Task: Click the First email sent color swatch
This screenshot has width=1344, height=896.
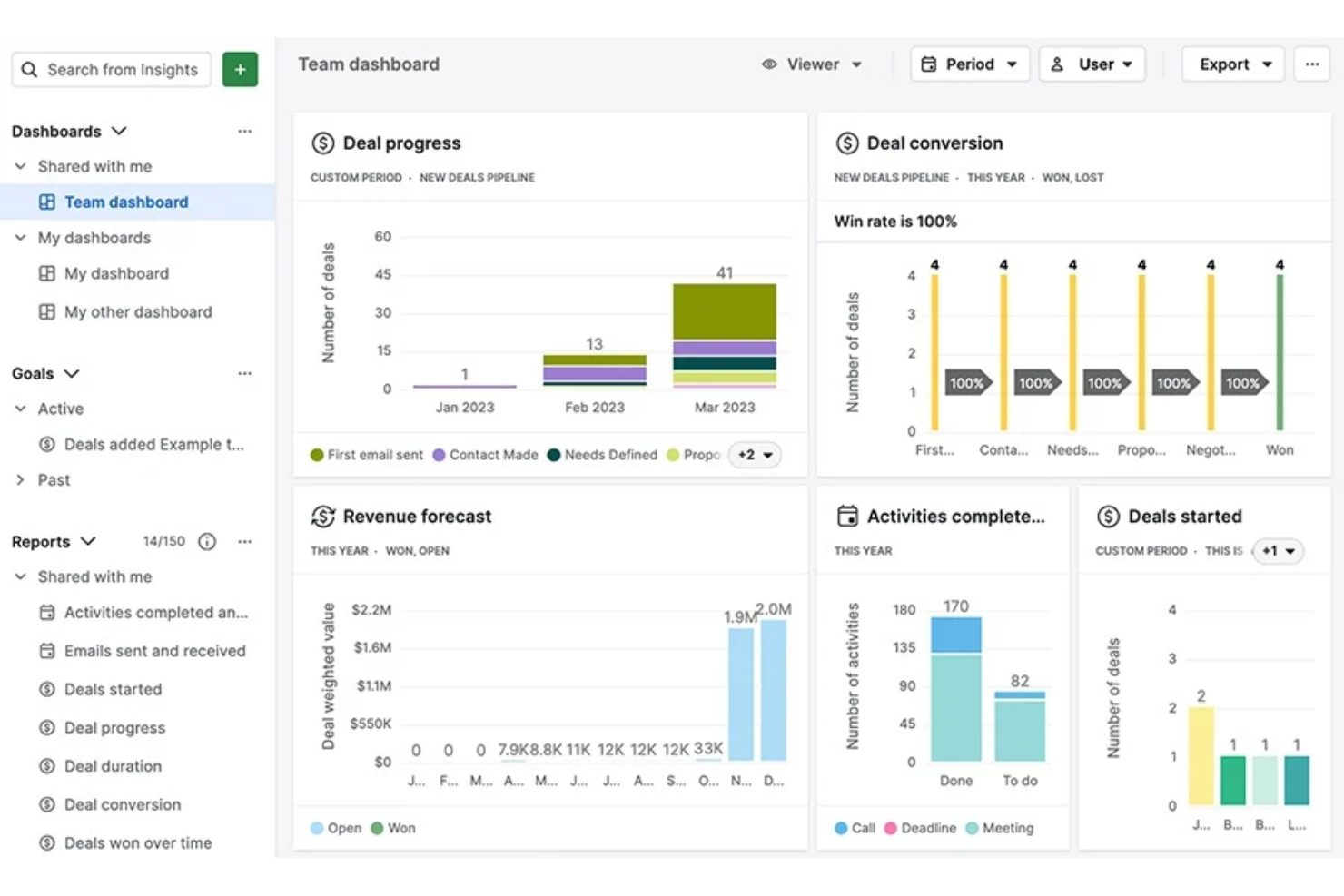Action: point(317,454)
